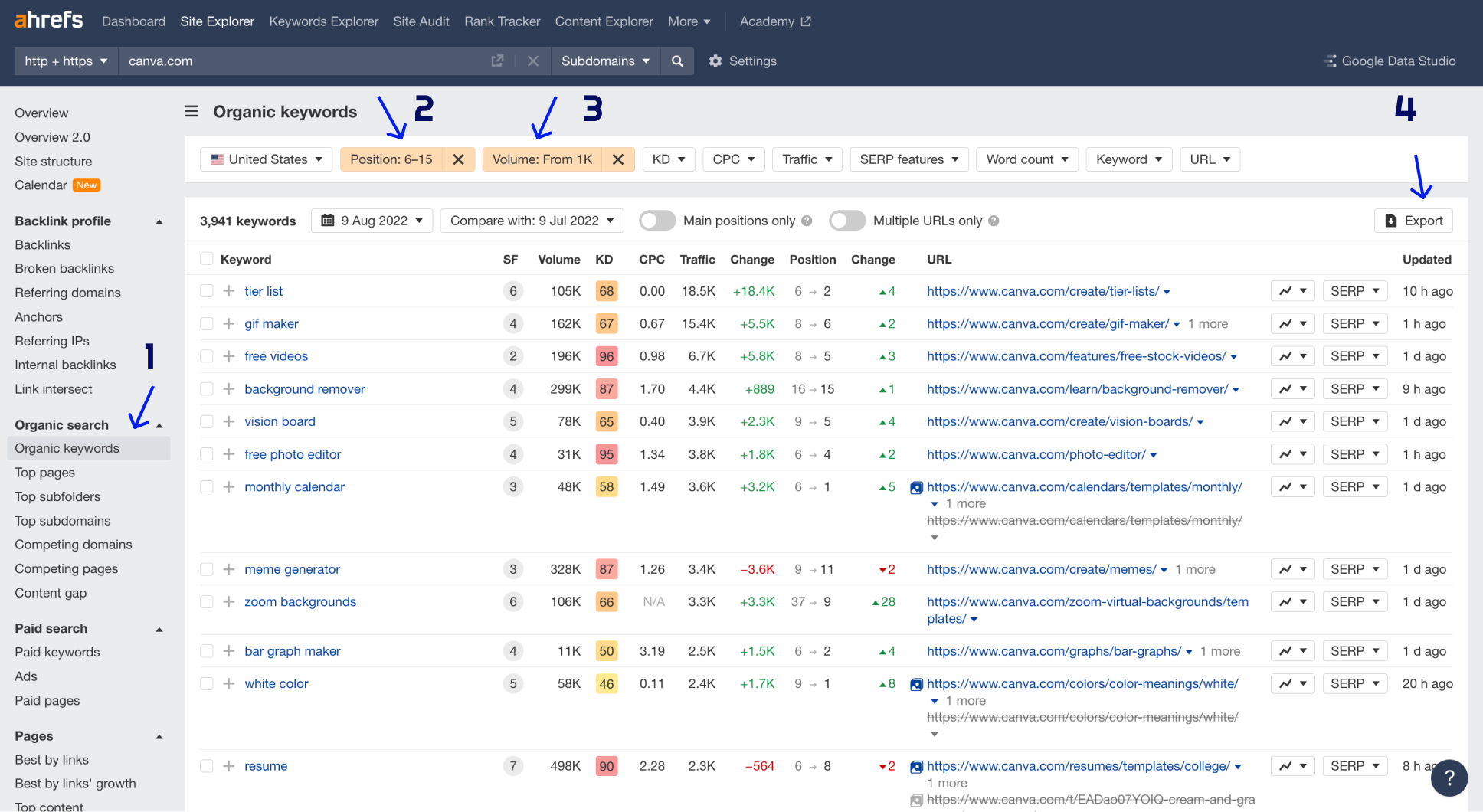1483x812 pixels.
Task: Open position history chart for tier list
Action: click(x=1293, y=291)
